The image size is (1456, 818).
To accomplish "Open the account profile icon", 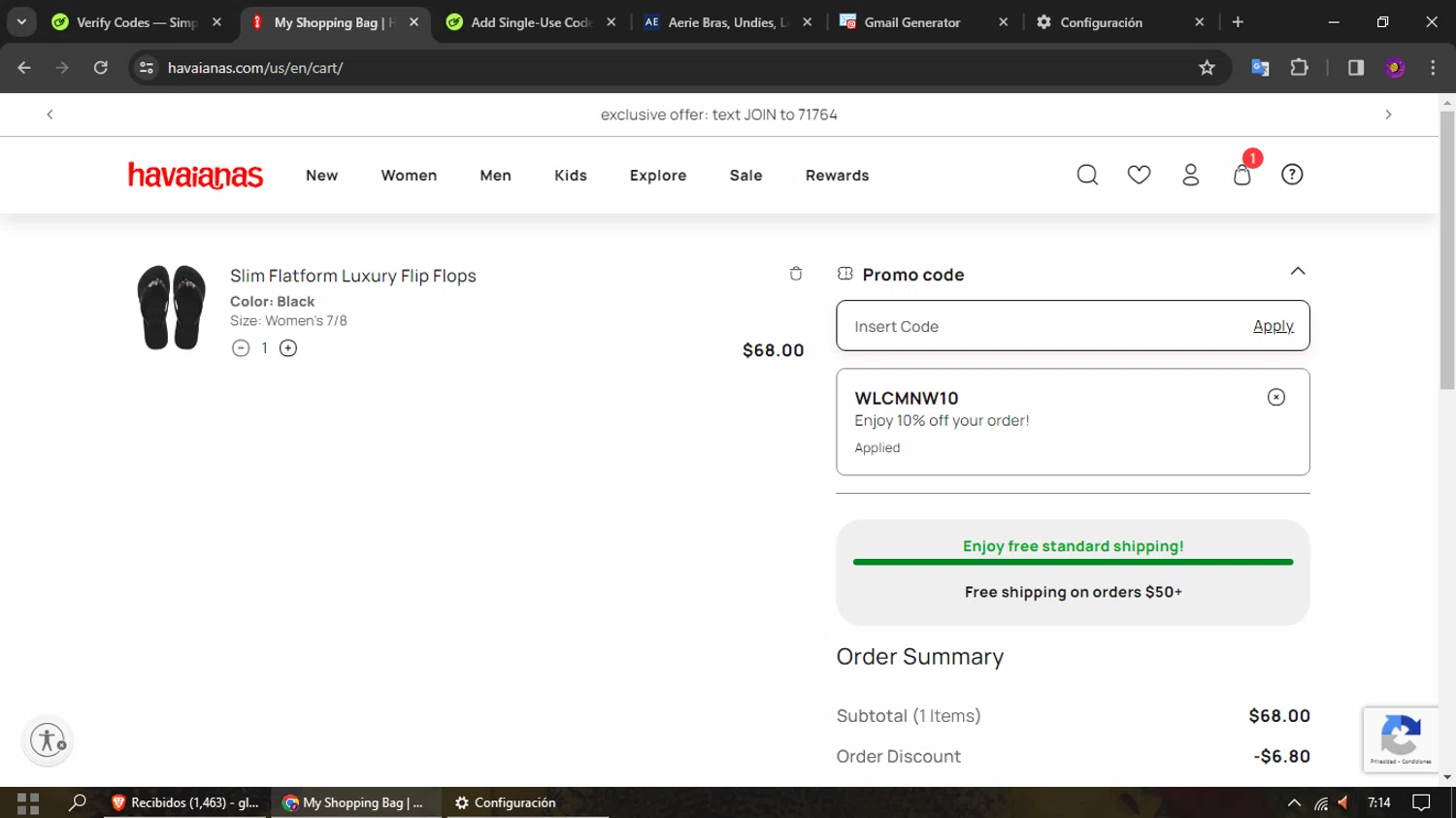I will (x=1191, y=175).
